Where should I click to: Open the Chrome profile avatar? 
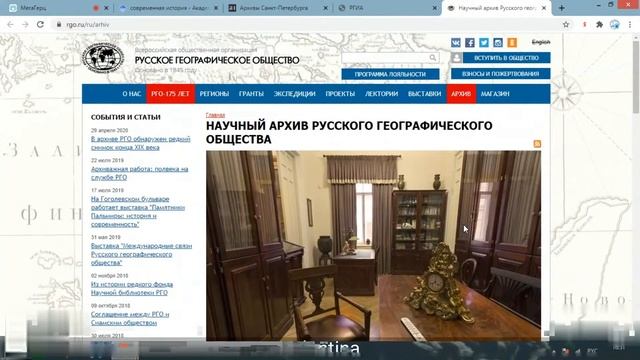click(615, 24)
